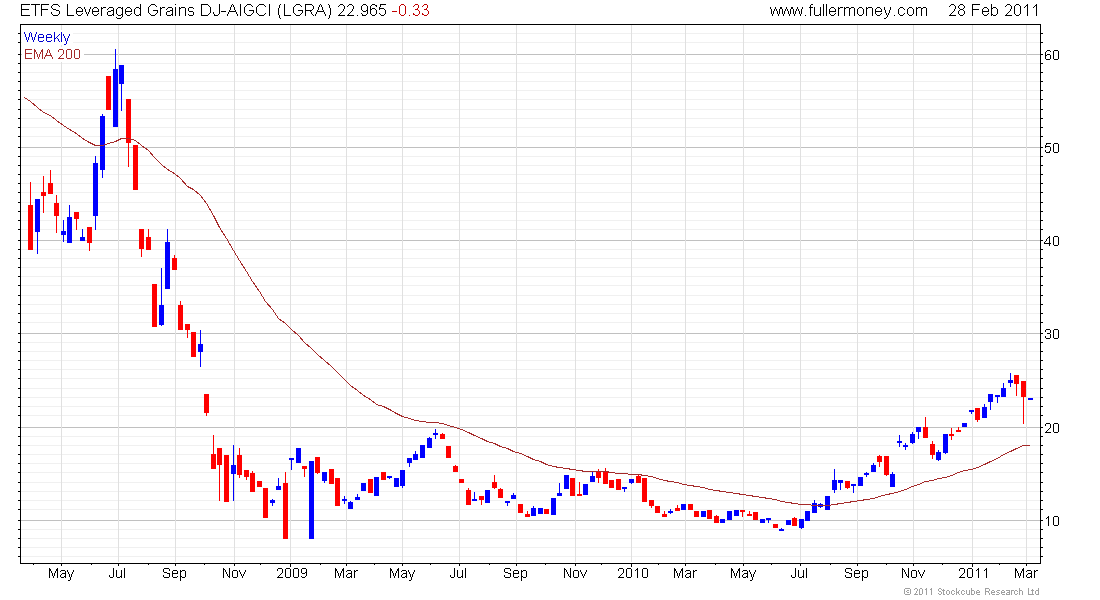
Task: Click the 30 price axis label
Action: pos(1052,334)
